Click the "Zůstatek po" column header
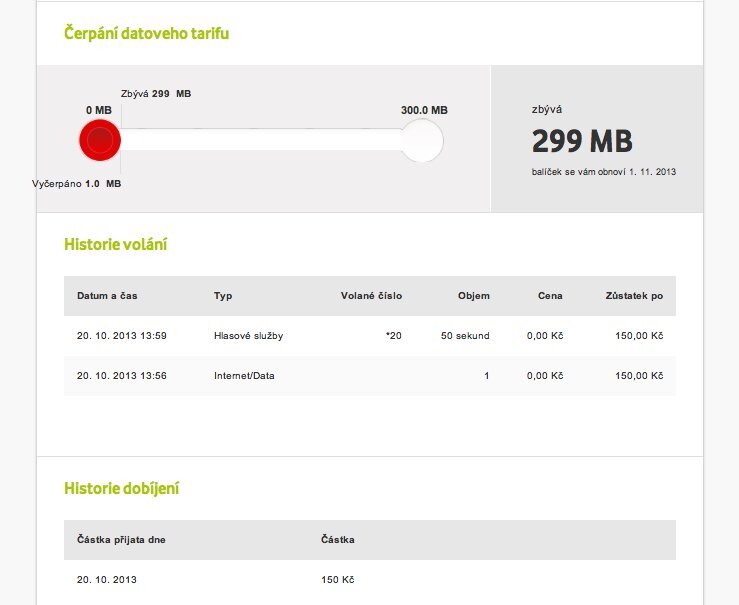The width and height of the screenshot is (739, 605). 634,296
